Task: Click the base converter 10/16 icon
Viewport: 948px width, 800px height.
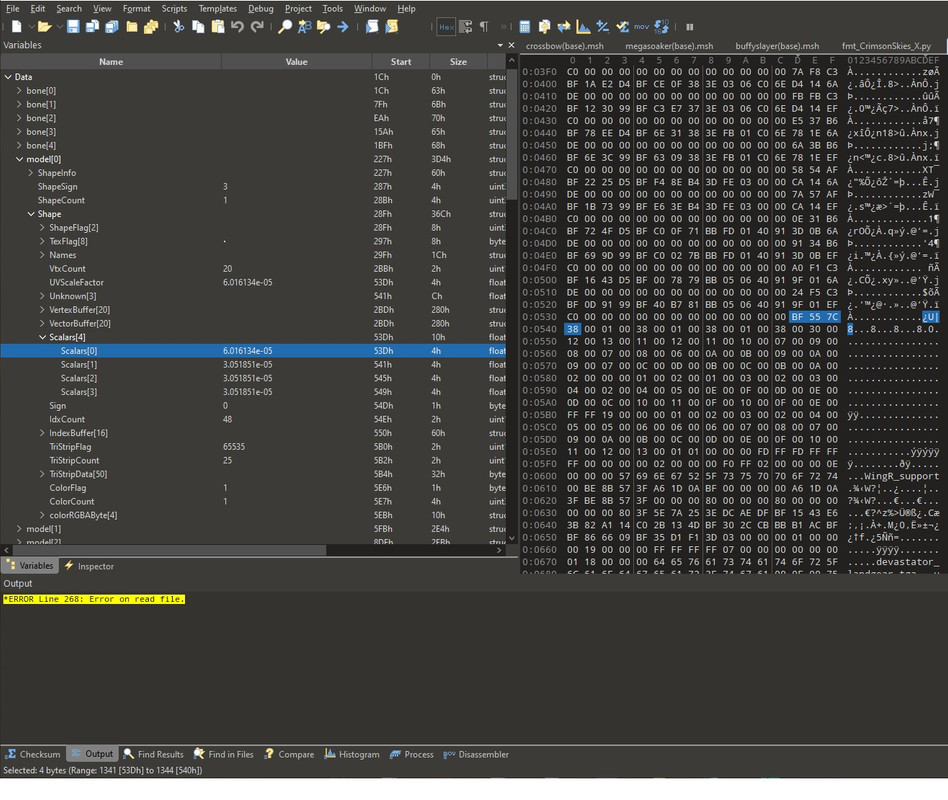Action: (661, 27)
